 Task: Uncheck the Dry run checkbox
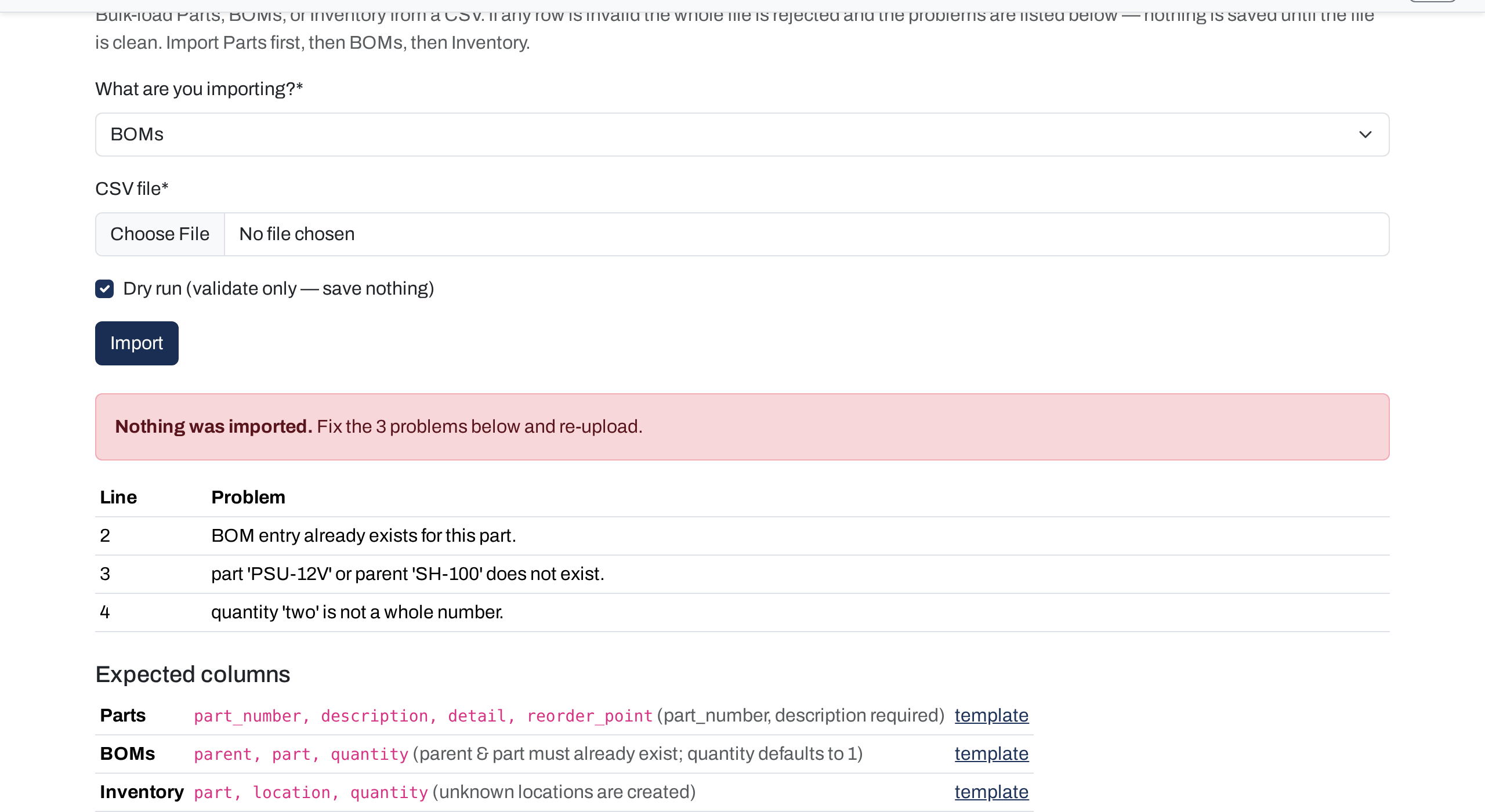(104, 289)
